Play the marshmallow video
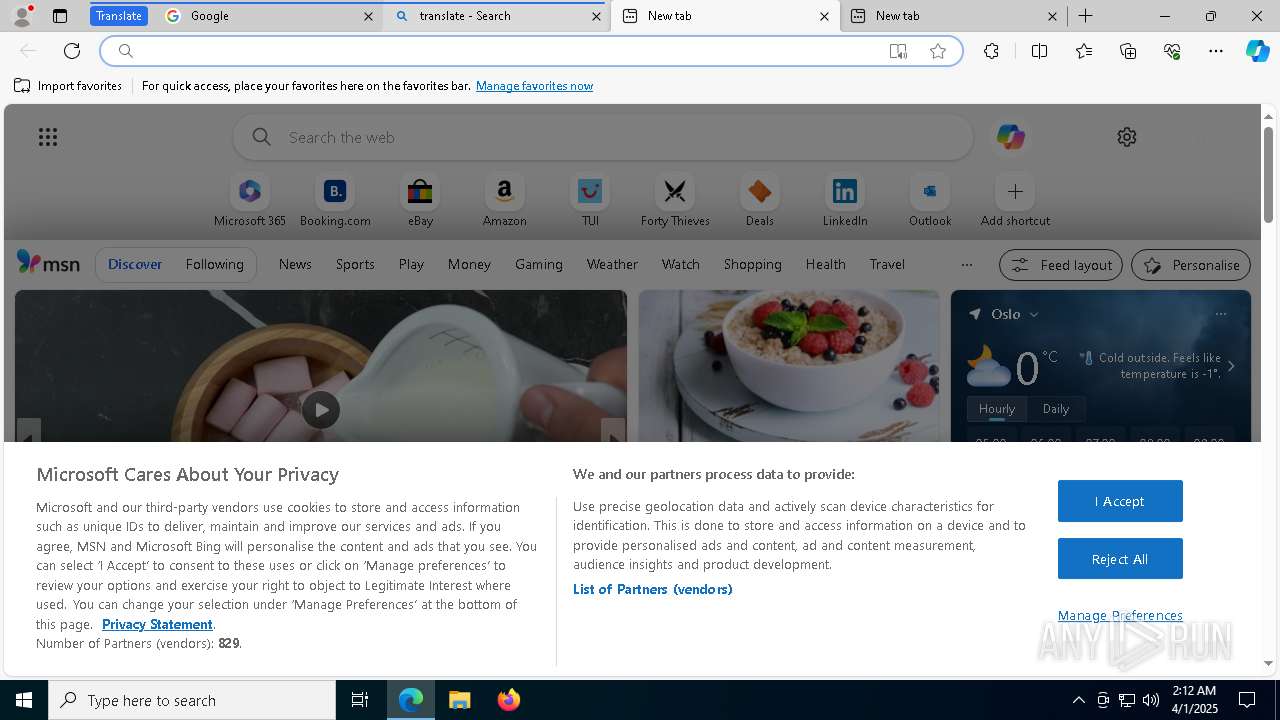Viewport: 1280px width, 720px height. [321, 410]
